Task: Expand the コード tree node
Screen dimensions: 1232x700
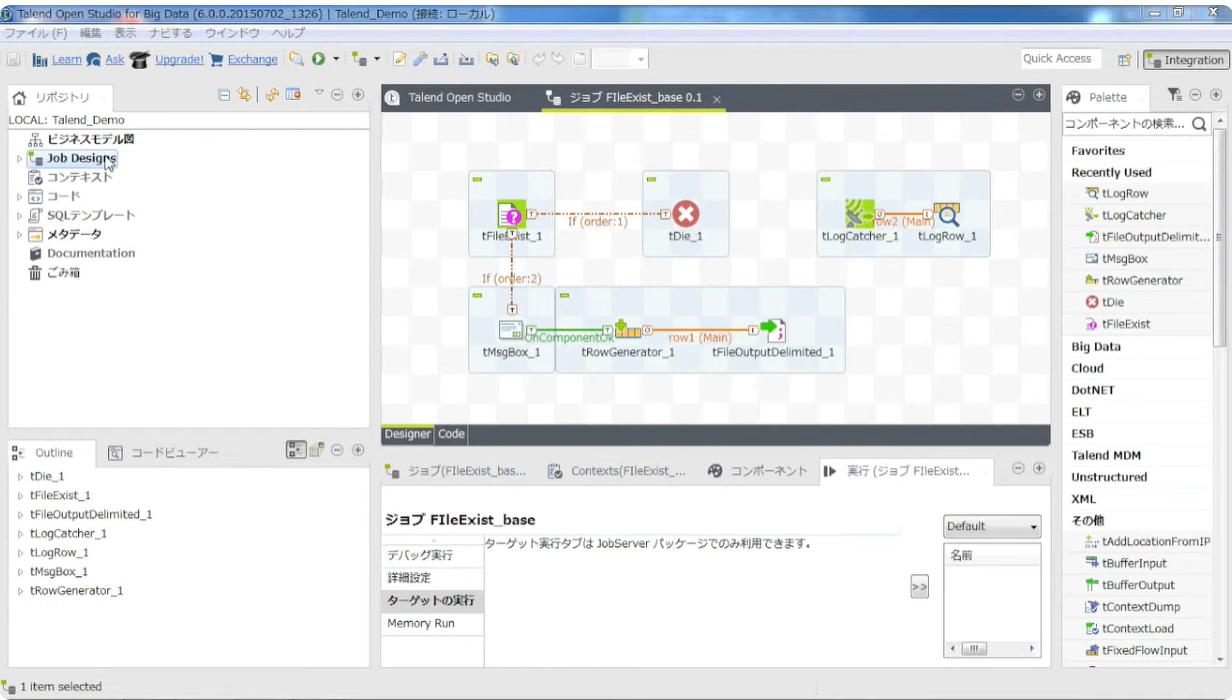Action: coord(19,197)
